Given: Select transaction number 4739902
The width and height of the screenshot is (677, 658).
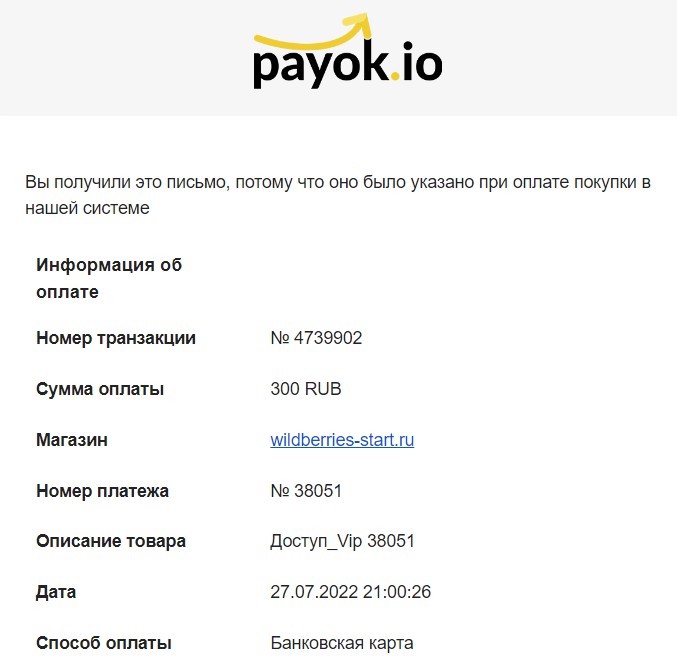Looking at the screenshot, I should click(316, 338).
